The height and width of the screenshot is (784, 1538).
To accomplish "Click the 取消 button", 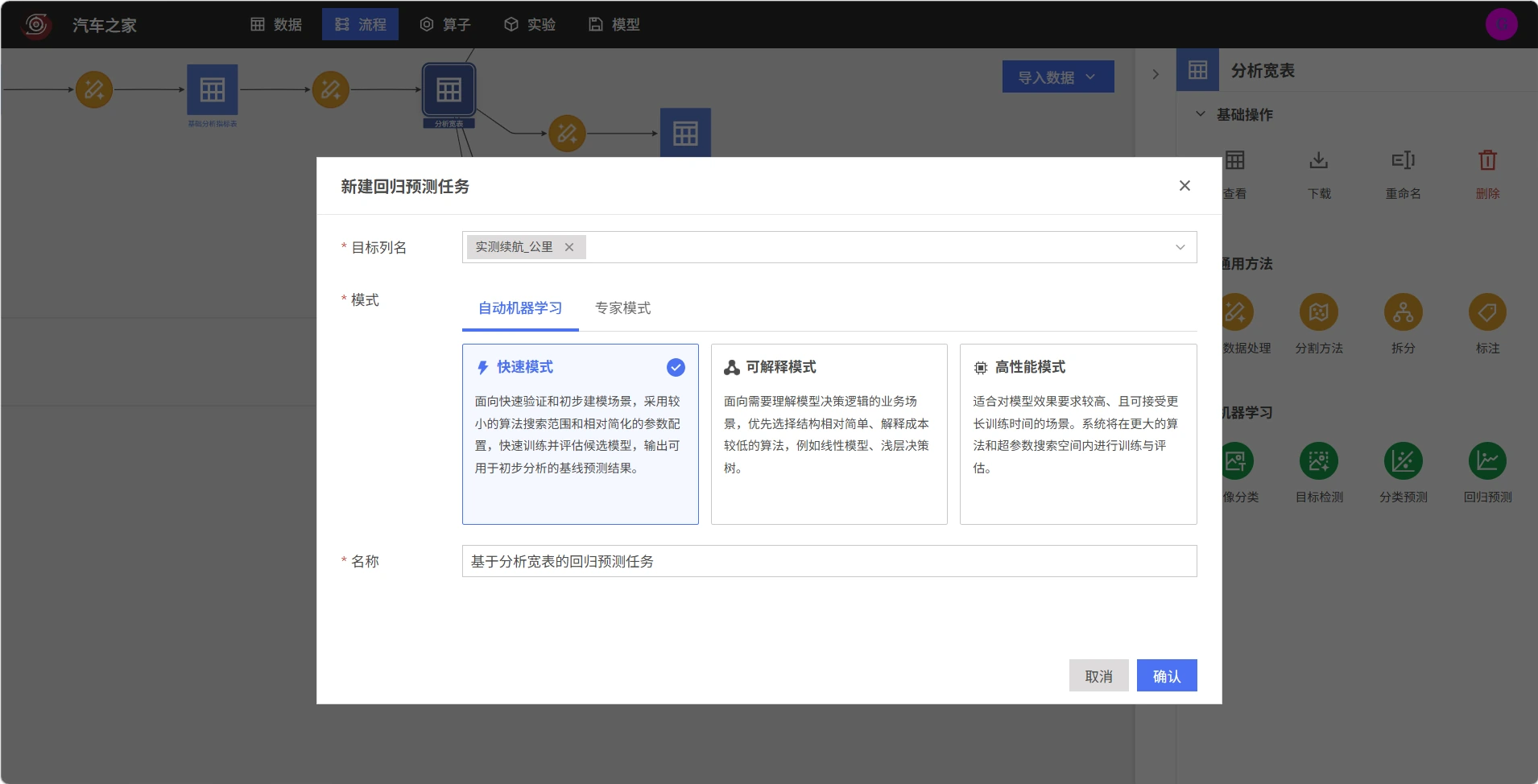I will (1098, 675).
